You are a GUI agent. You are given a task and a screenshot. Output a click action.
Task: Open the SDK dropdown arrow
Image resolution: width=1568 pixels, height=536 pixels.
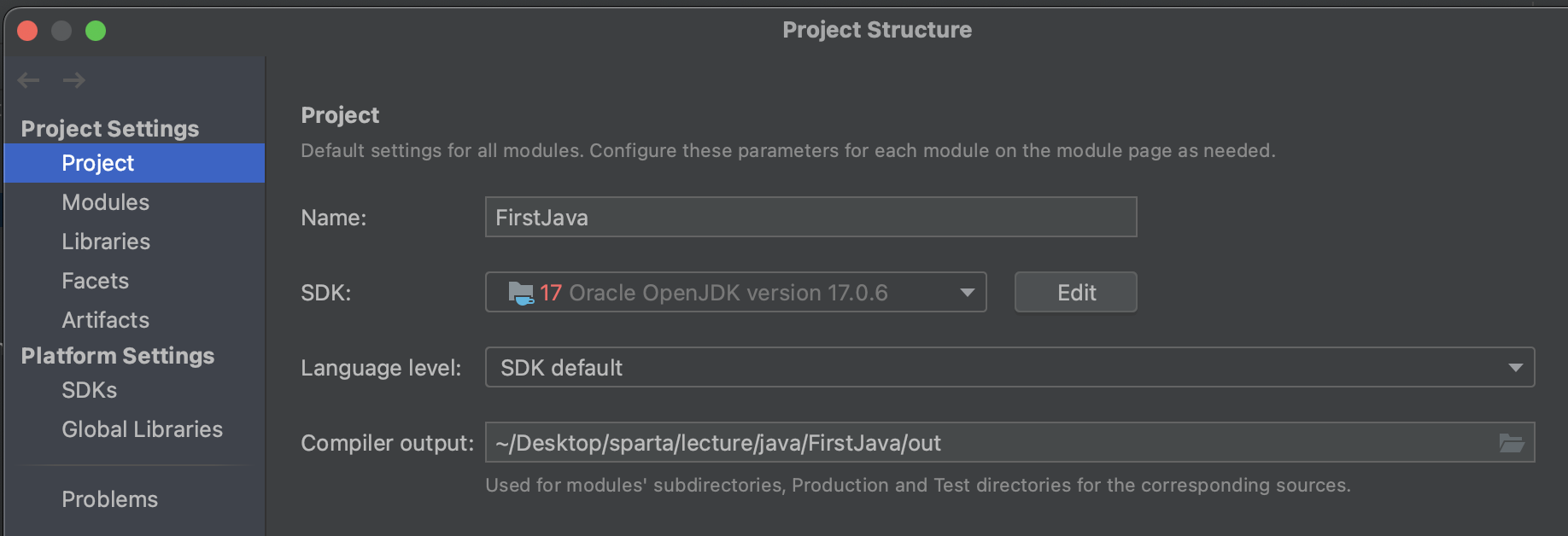click(x=967, y=293)
